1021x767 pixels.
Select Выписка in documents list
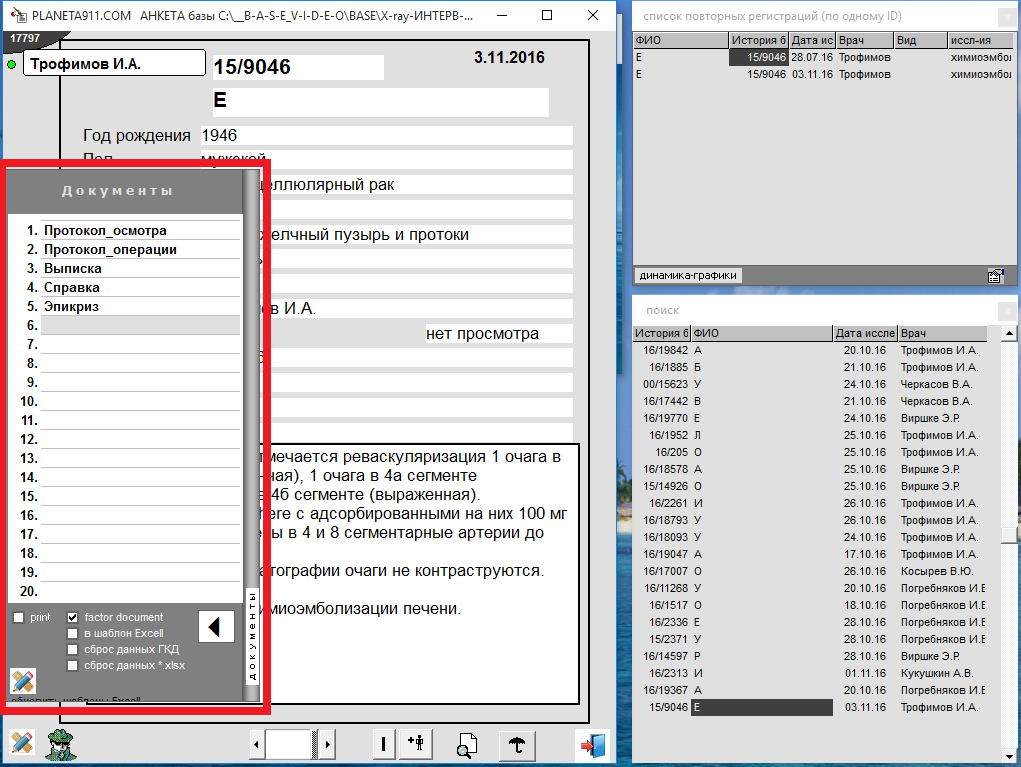[73, 269]
